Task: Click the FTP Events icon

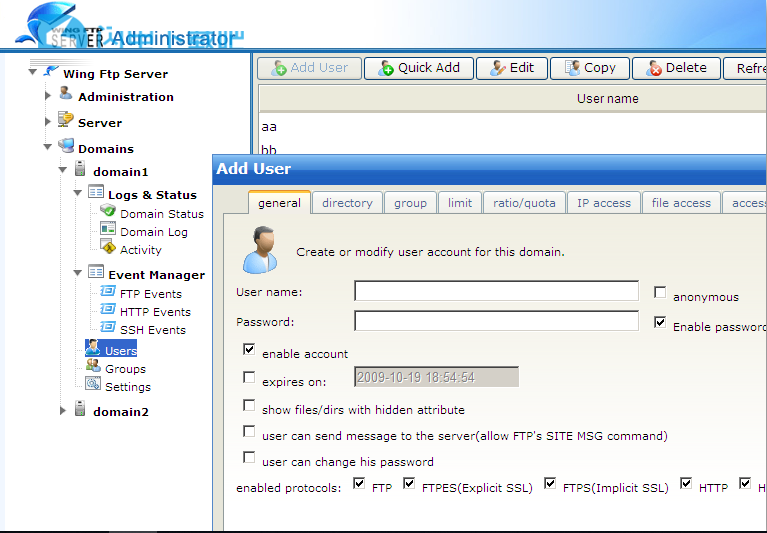Action: tap(108, 291)
